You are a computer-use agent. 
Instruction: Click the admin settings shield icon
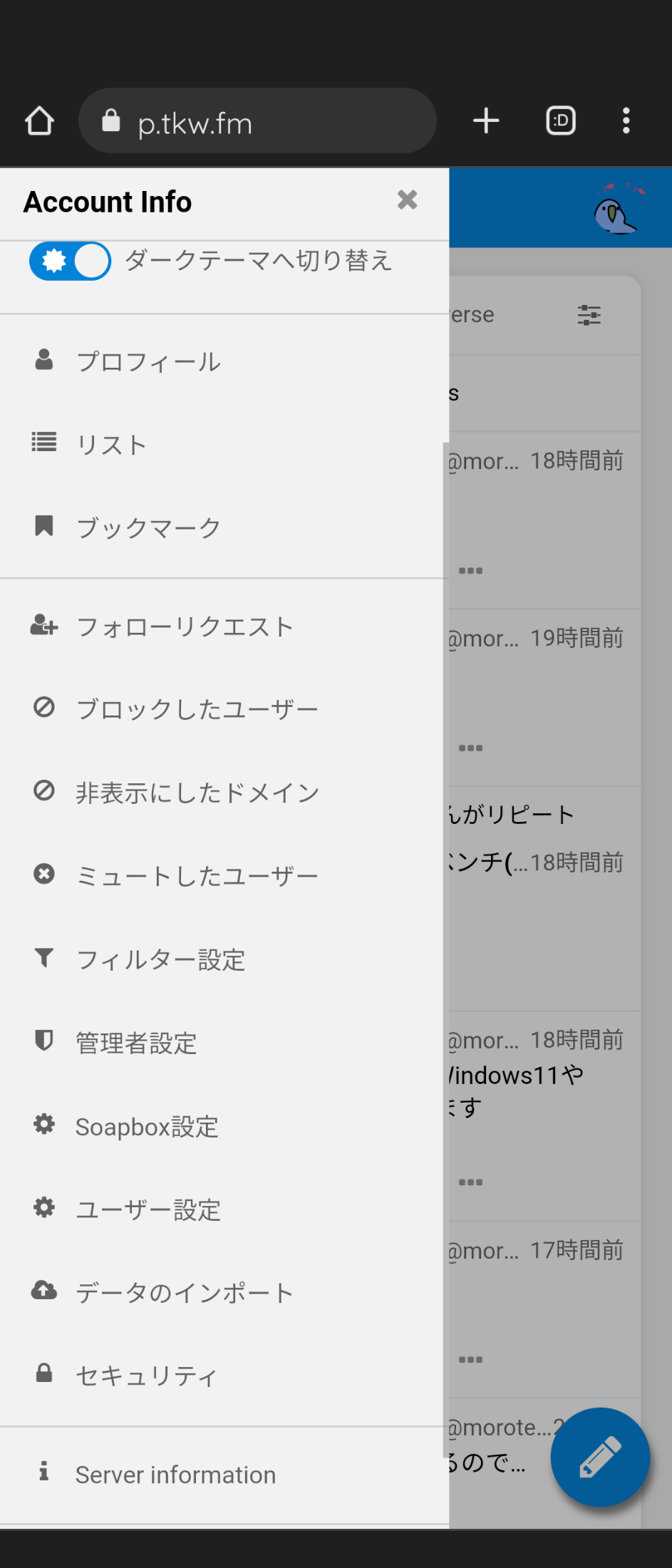(44, 1041)
